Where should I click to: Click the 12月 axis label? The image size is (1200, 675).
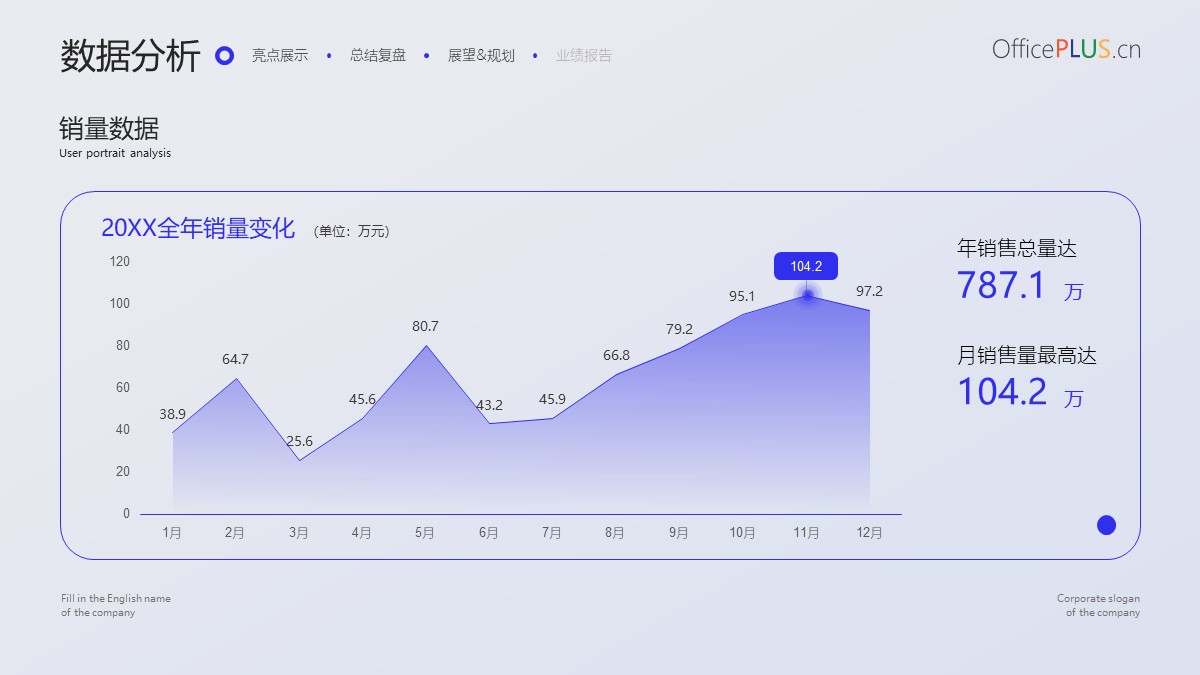(x=869, y=533)
